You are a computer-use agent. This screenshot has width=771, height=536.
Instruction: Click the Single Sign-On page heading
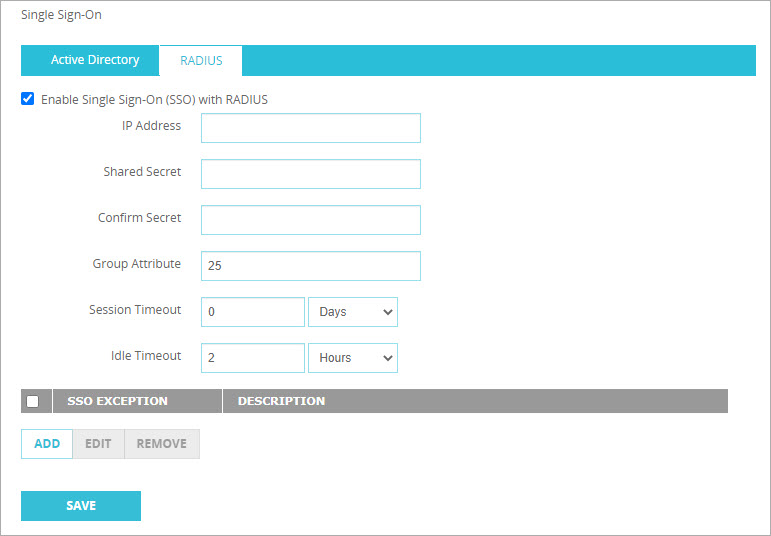[x=61, y=15]
